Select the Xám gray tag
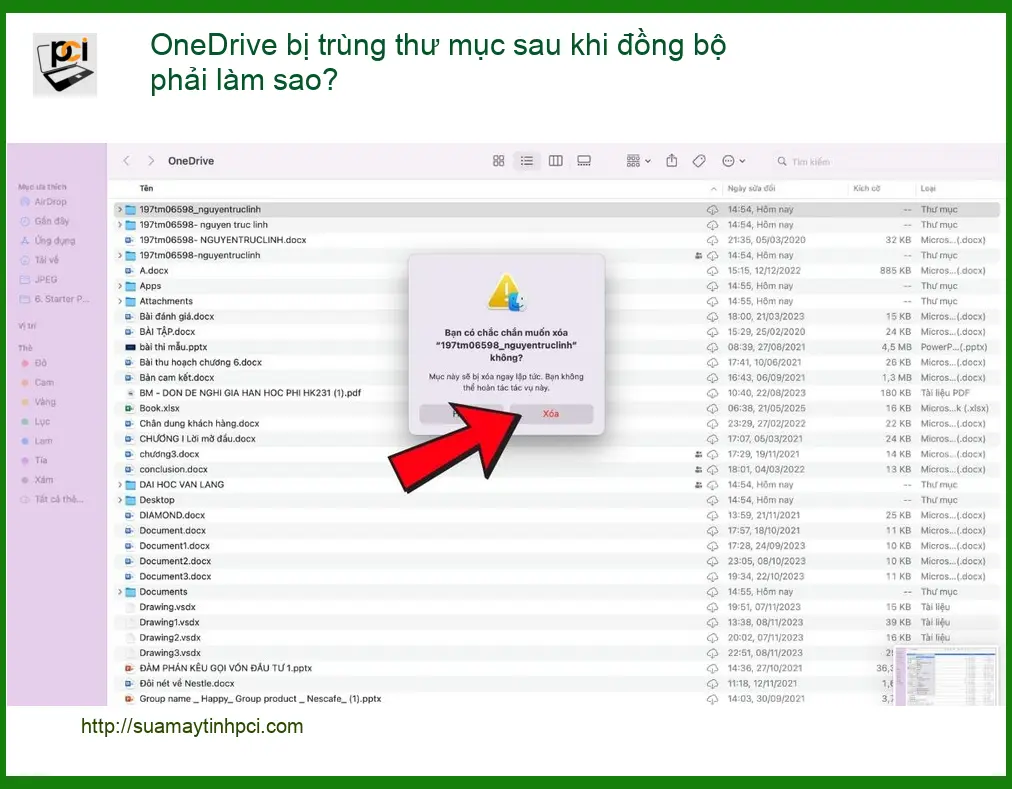This screenshot has height=789, width=1012. (37, 479)
